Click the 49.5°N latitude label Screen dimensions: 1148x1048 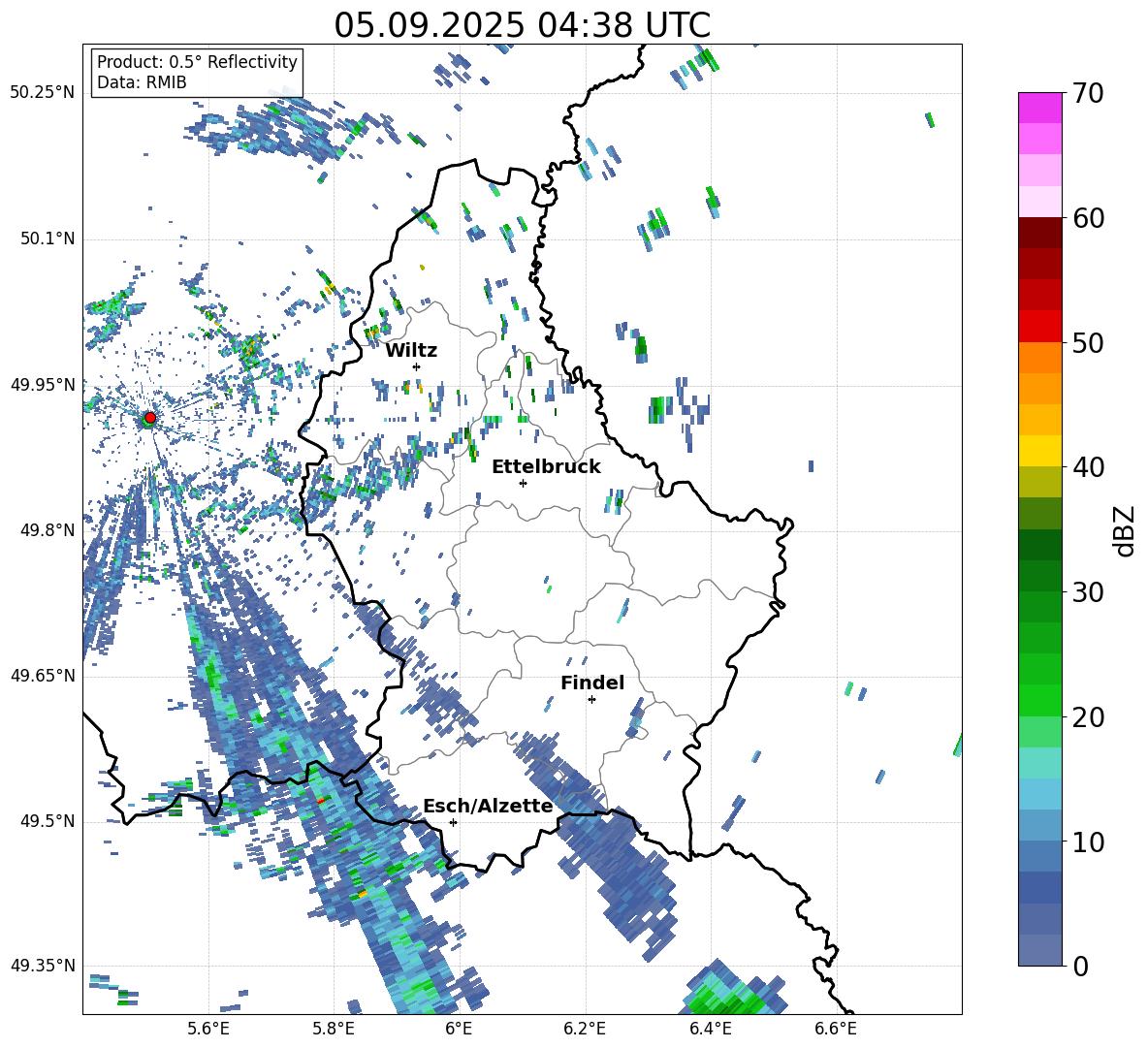click(47, 821)
